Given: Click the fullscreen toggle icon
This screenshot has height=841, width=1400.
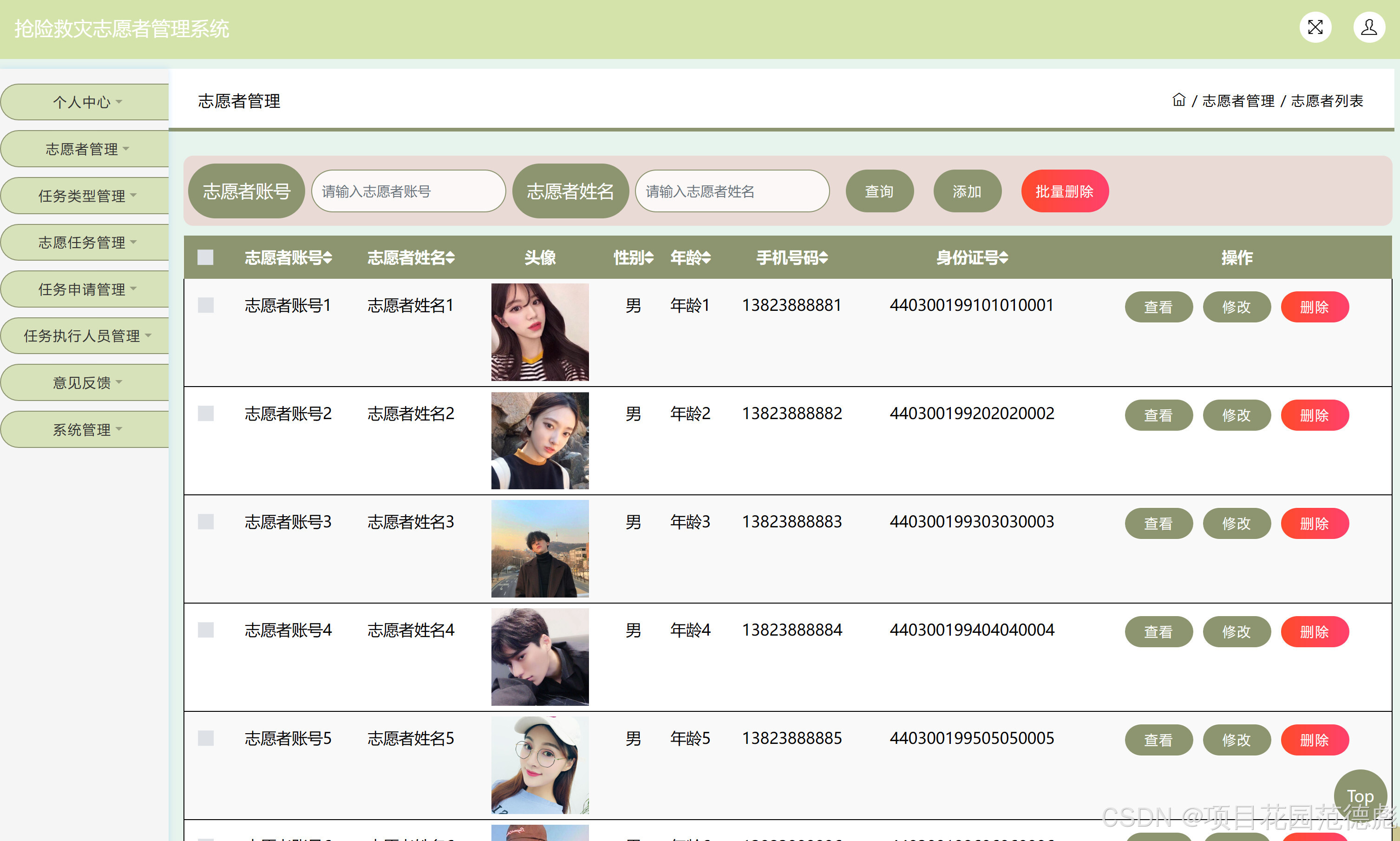Looking at the screenshot, I should [1315, 27].
